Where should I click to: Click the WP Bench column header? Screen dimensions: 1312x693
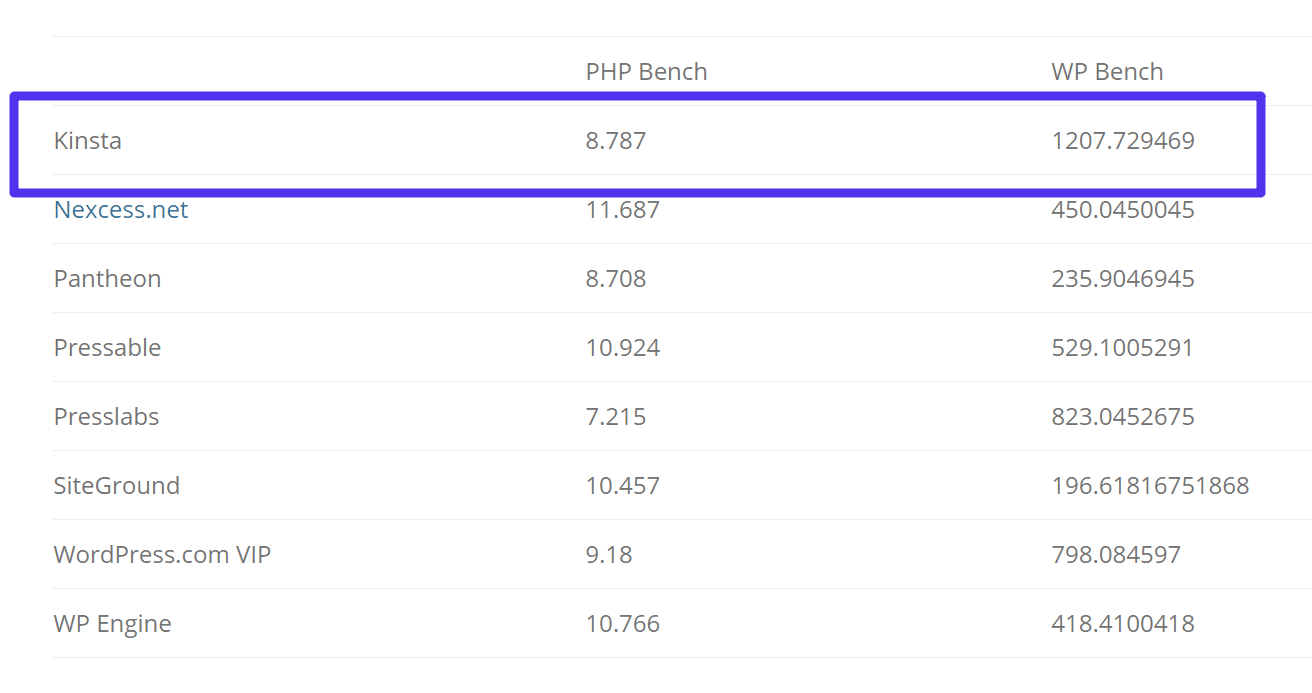pos(1107,72)
